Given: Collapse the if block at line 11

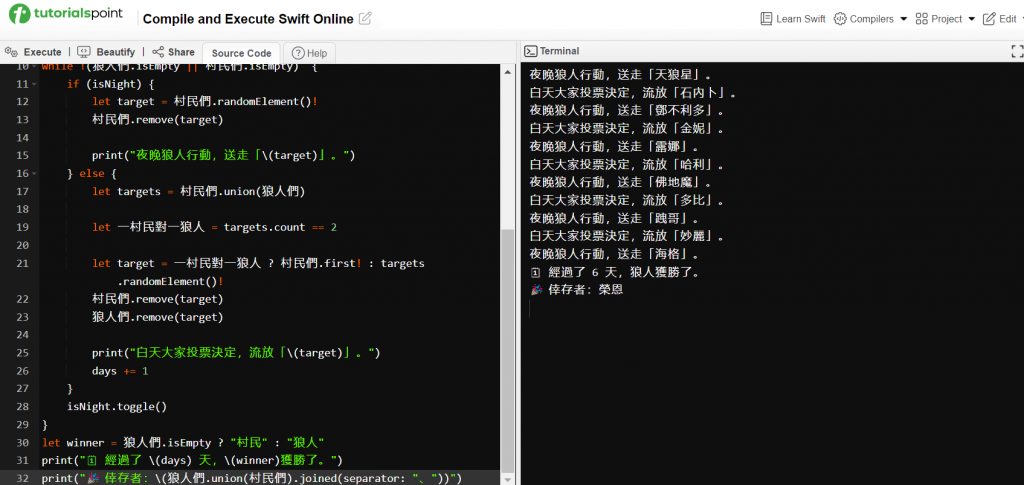Looking at the screenshot, I should pos(34,84).
